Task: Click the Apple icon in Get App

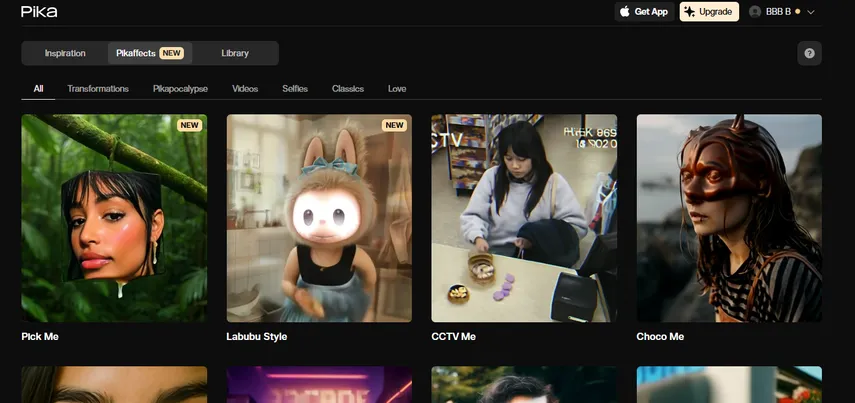Action: coord(625,12)
